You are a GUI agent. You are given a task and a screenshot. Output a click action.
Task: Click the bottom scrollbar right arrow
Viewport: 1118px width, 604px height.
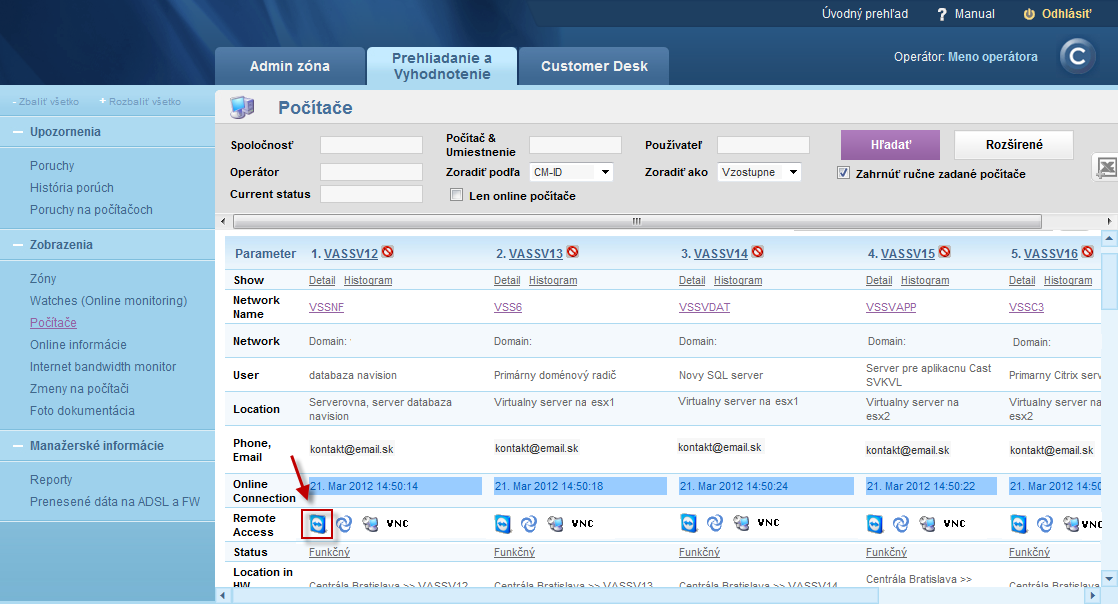1094,595
